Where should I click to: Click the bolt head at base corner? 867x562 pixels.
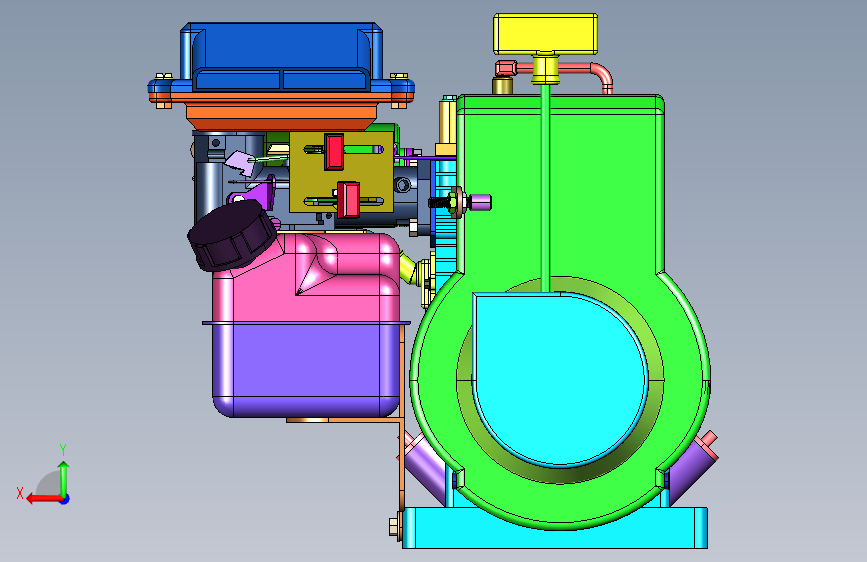click(x=394, y=525)
